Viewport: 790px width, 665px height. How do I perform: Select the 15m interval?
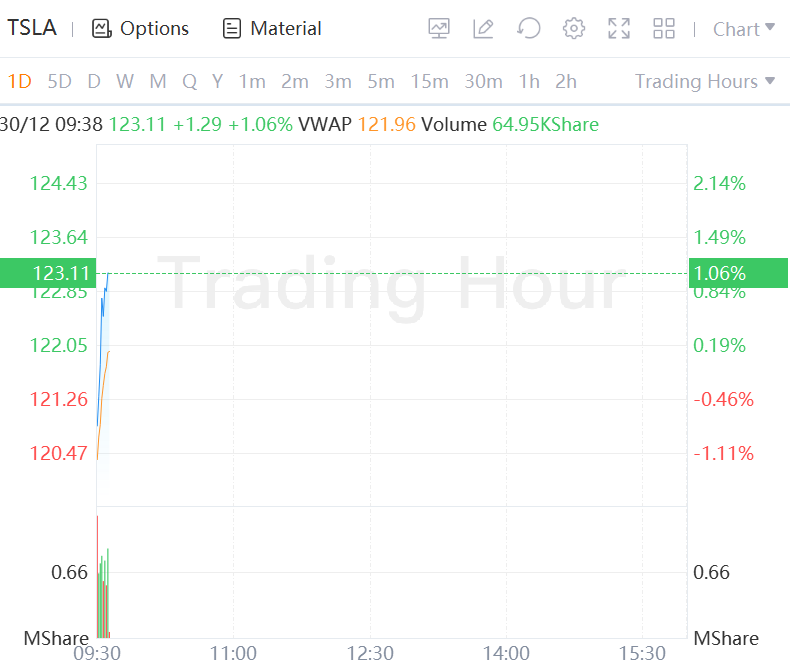[x=429, y=81]
